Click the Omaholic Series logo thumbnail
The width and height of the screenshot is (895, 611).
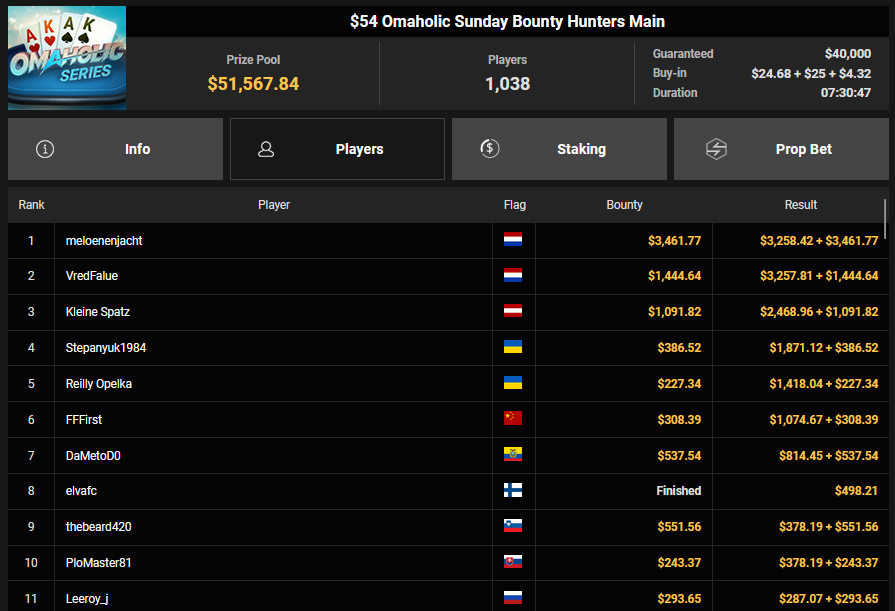67,57
